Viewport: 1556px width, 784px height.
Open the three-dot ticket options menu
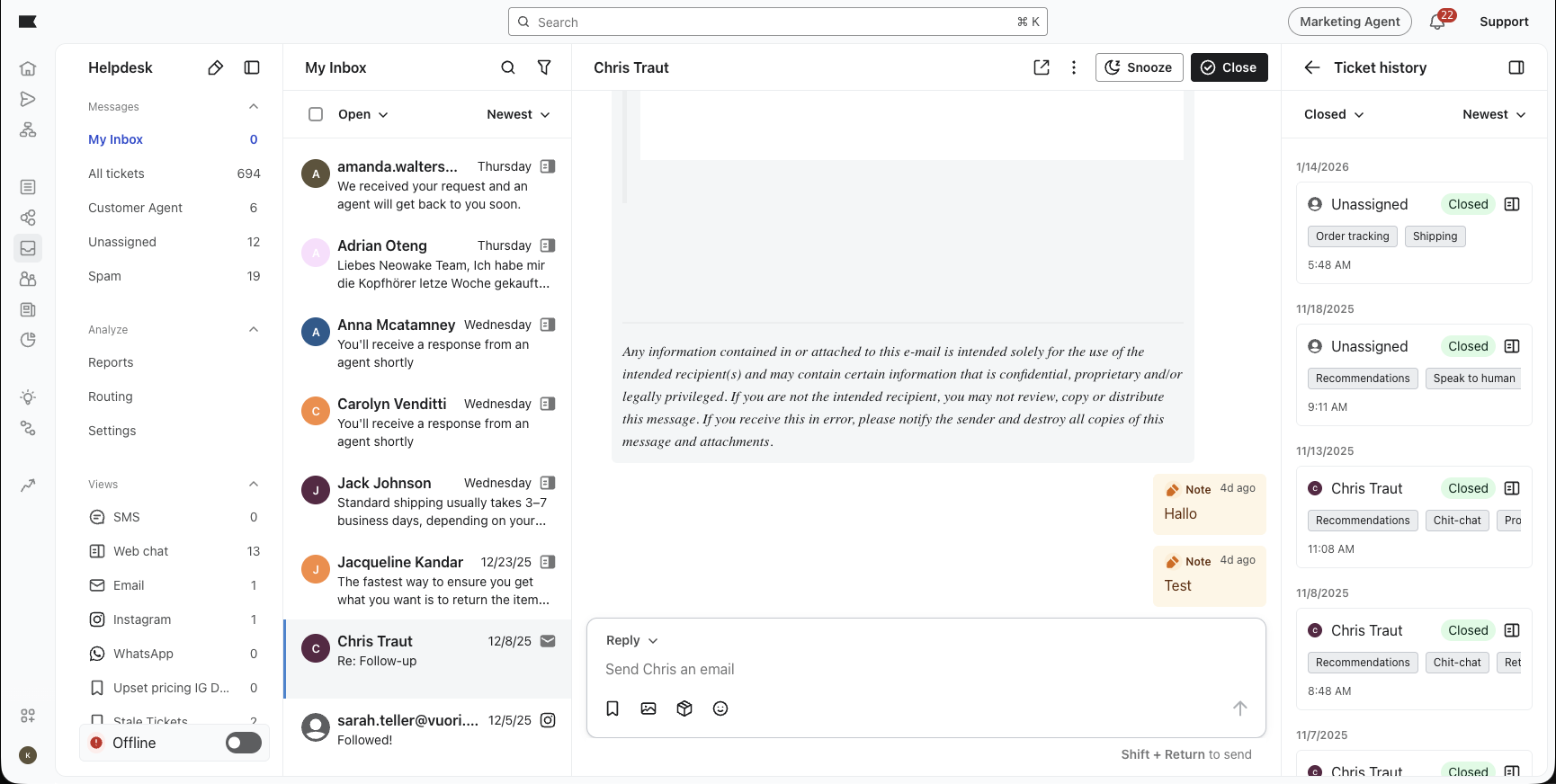1073,67
